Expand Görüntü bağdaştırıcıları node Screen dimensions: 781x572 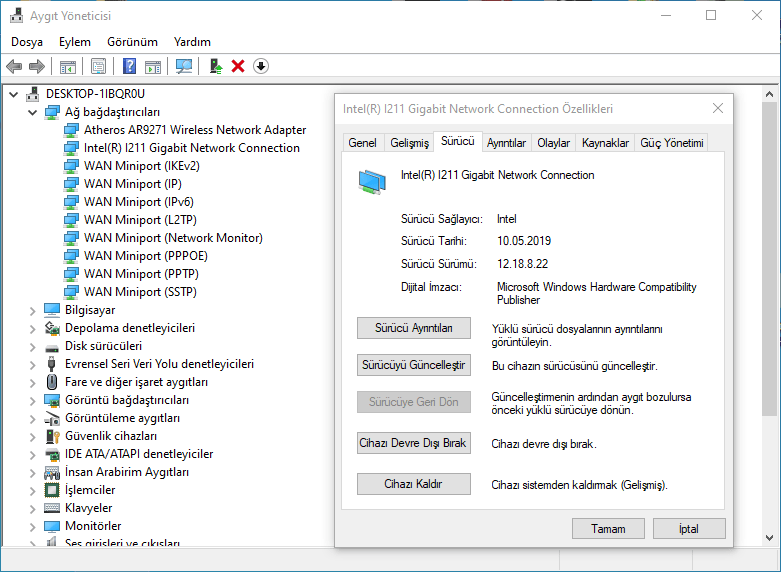pos(33,401)
